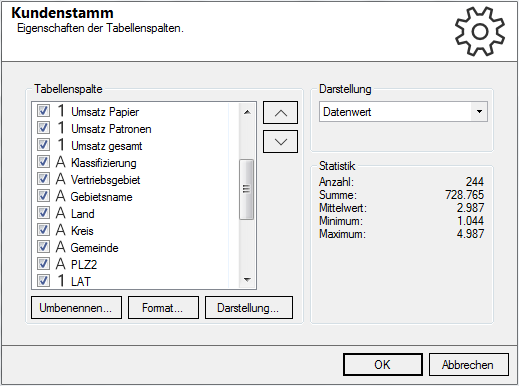Click the Maximum value 4.987
519x386 pixels.
470,234
